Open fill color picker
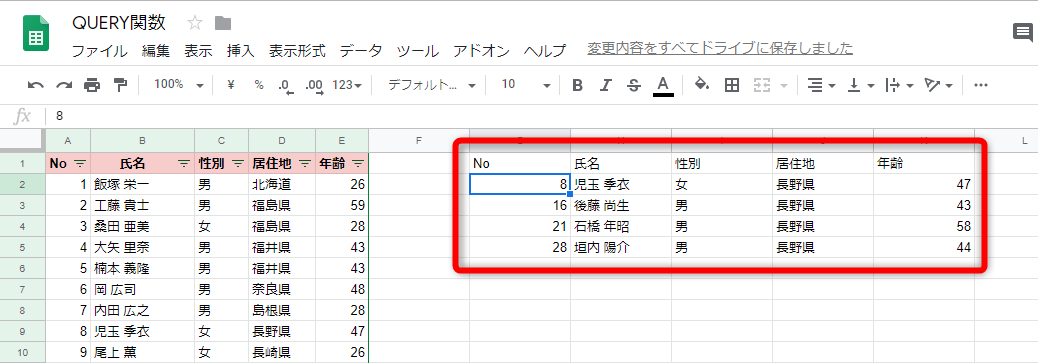 coord(702,85)
